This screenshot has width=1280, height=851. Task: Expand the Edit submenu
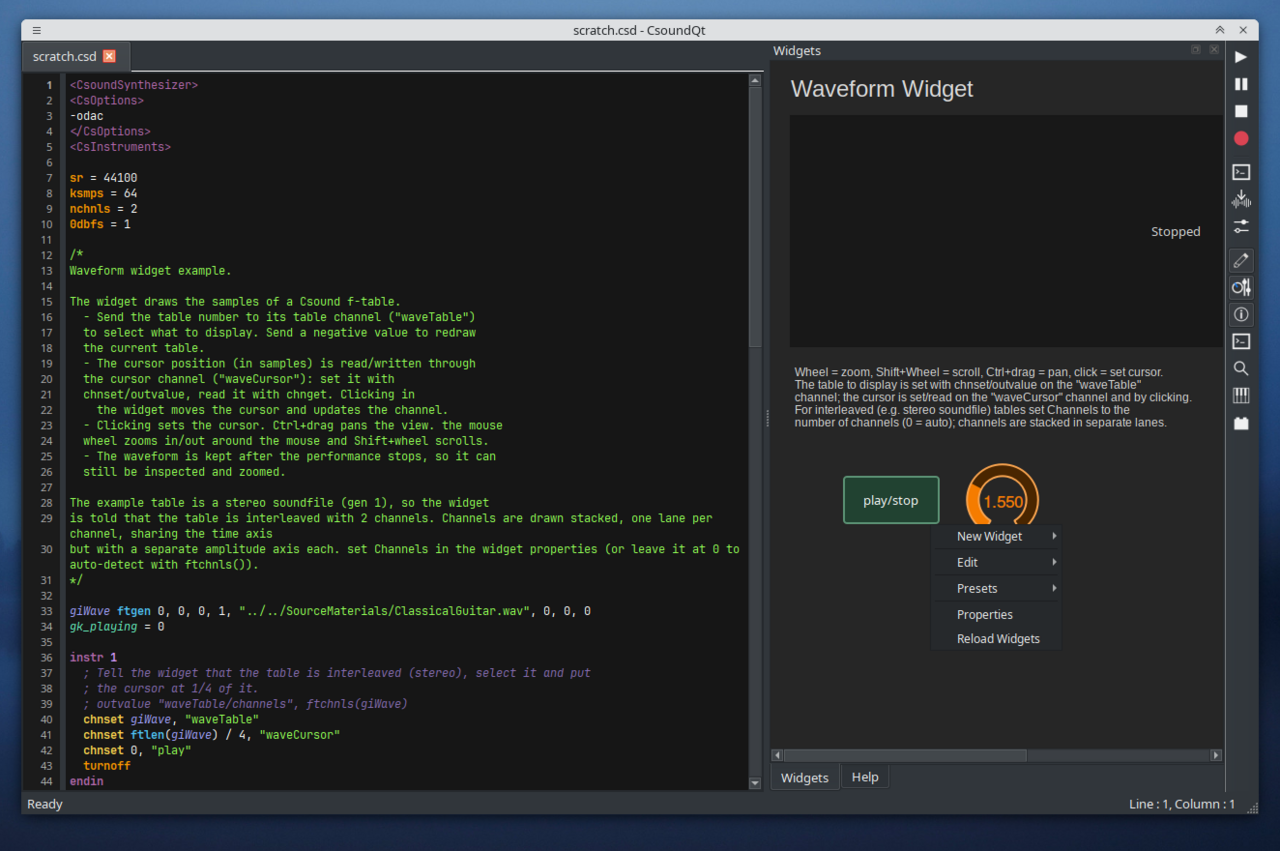point(995,562)
